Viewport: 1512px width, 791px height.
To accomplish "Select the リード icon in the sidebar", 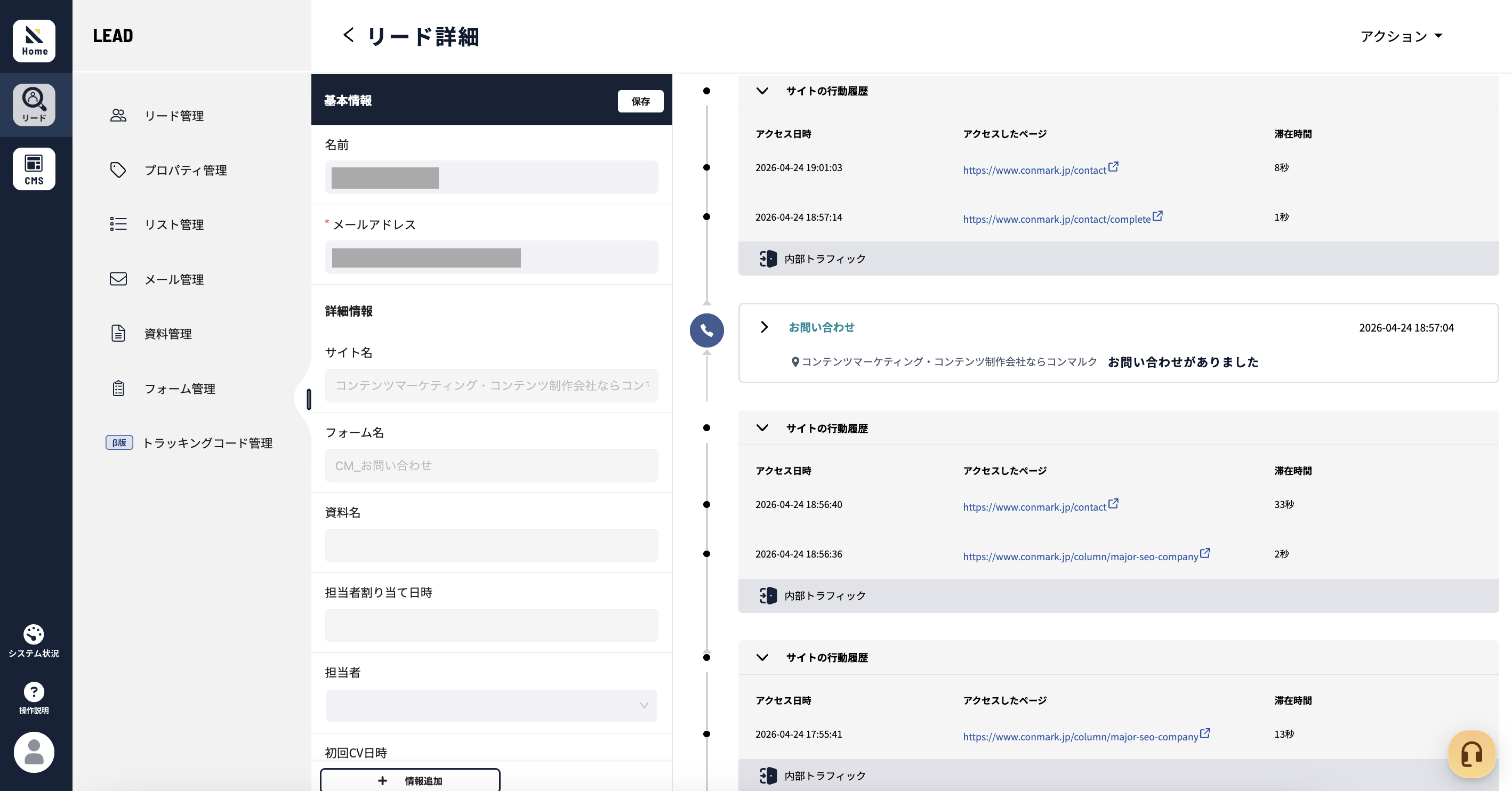I will pos(34,105).
